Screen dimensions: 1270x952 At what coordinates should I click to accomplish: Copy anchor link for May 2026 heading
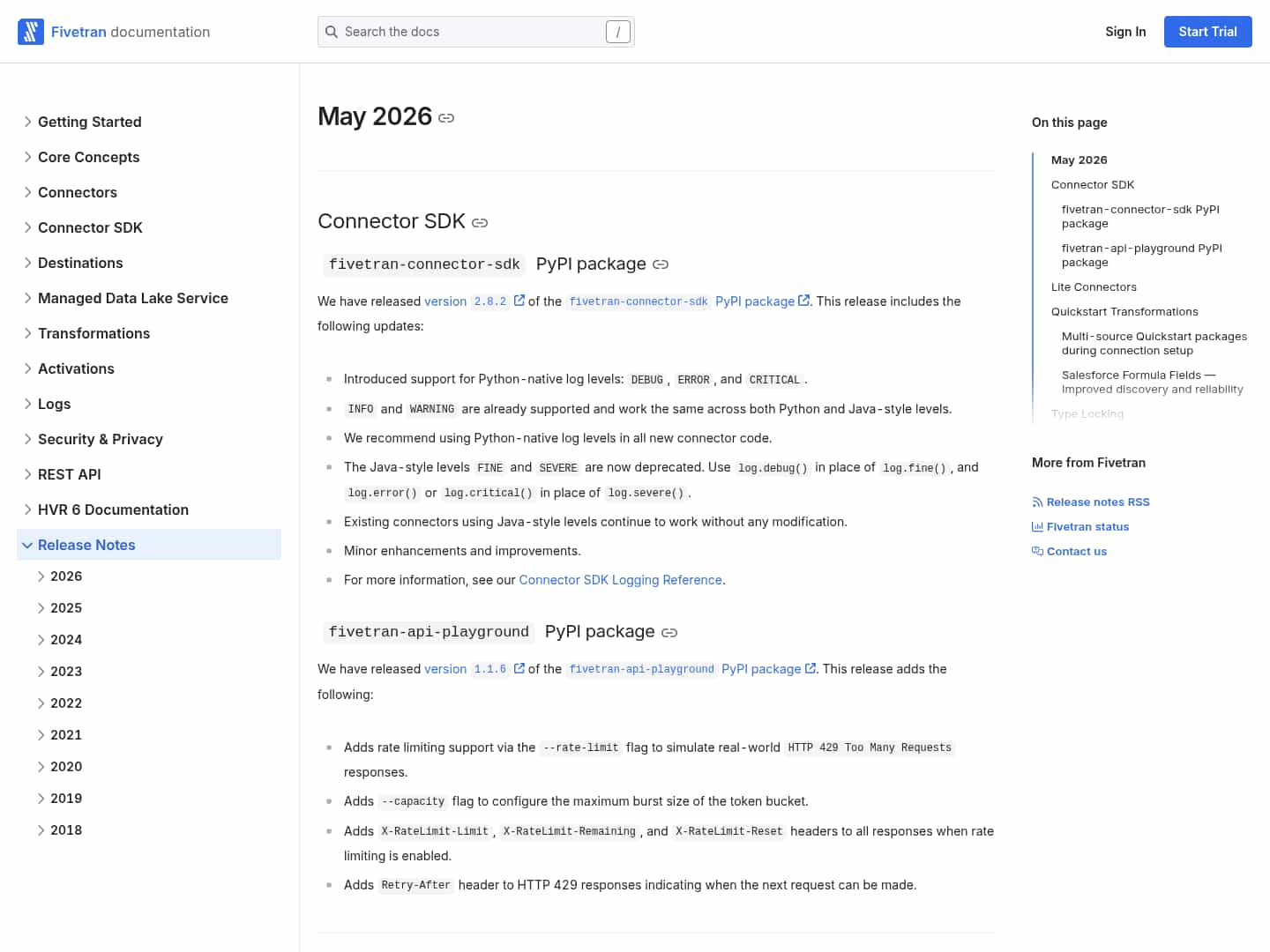(446, 118)
